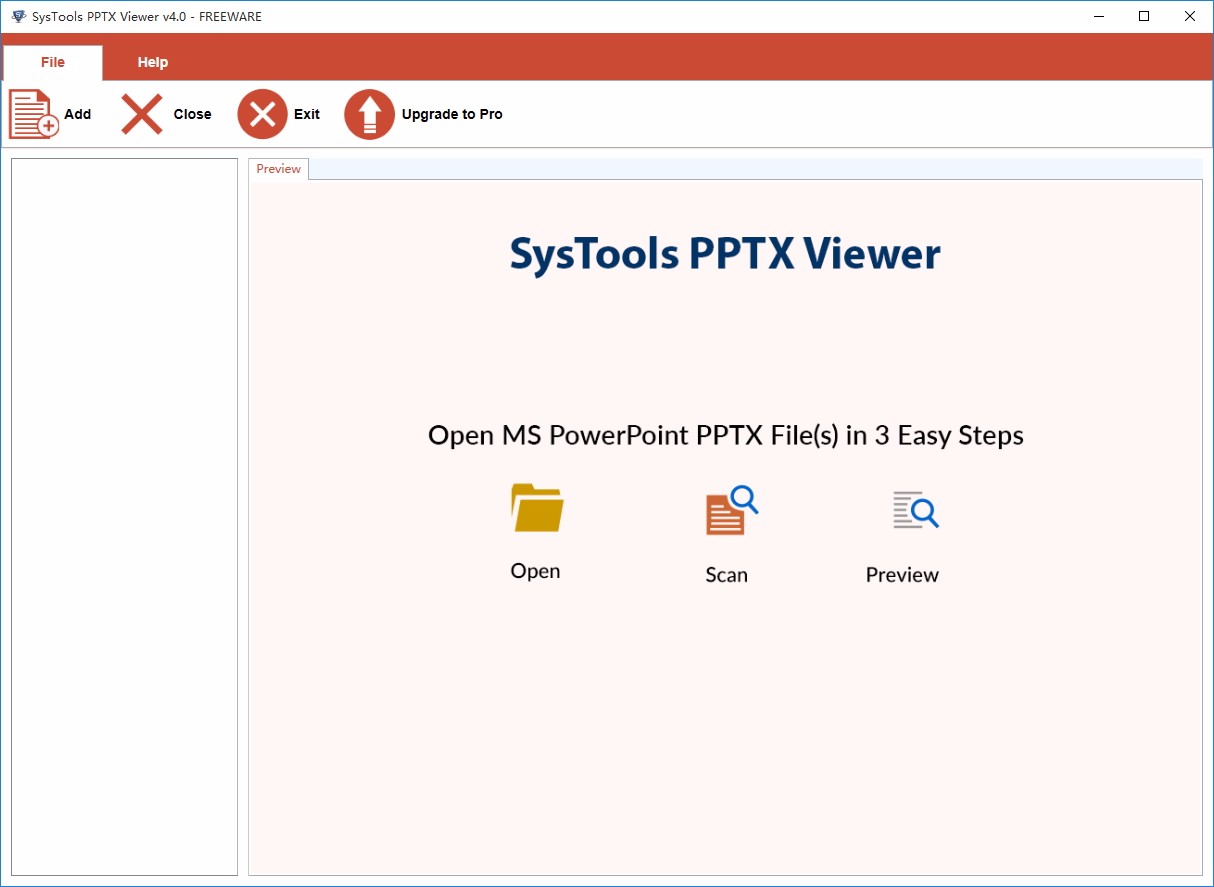Click the SysTools PPTX Viewer heading
The width and height of the screenshot is (1214, 887).
tap(725, 254)
